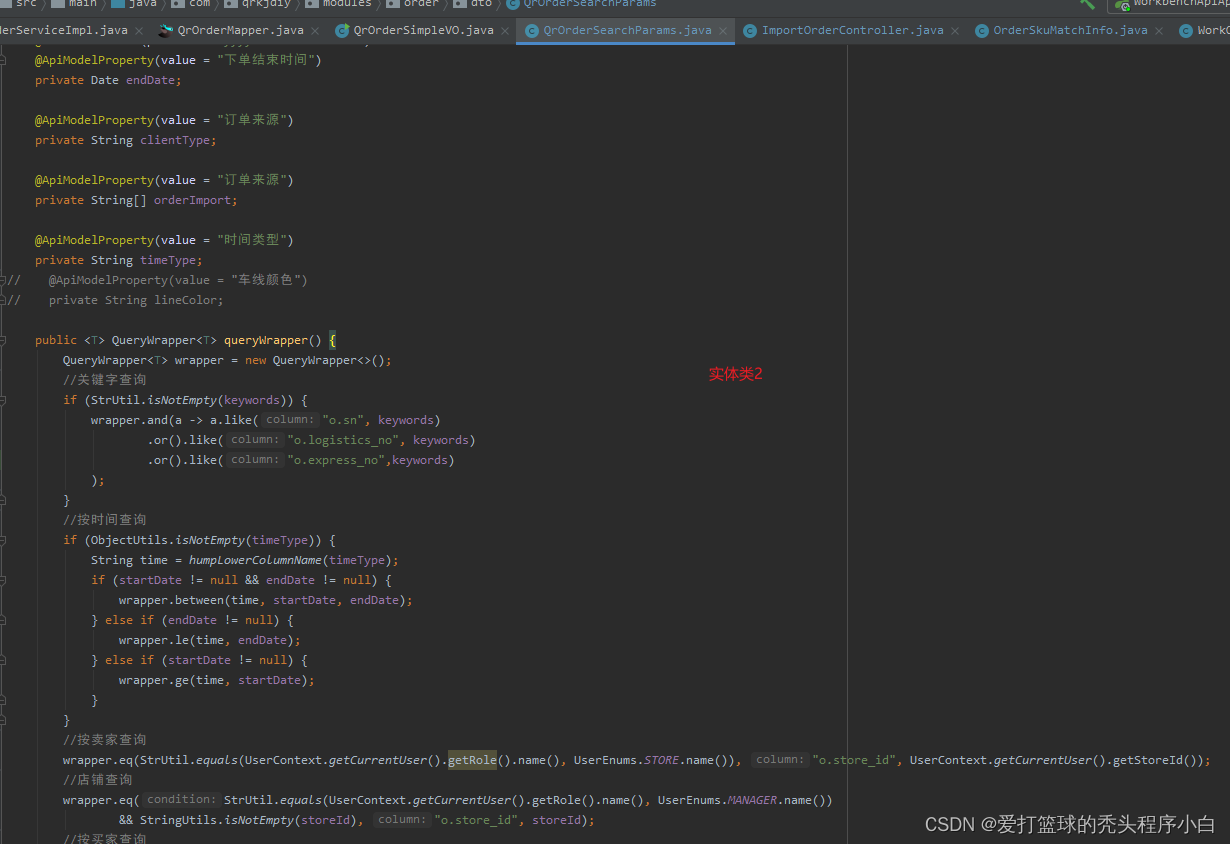The width and height of the screenshot is (1230, 844).
Task: Click the //关键字查询 comment
Action: click(104, 380)
